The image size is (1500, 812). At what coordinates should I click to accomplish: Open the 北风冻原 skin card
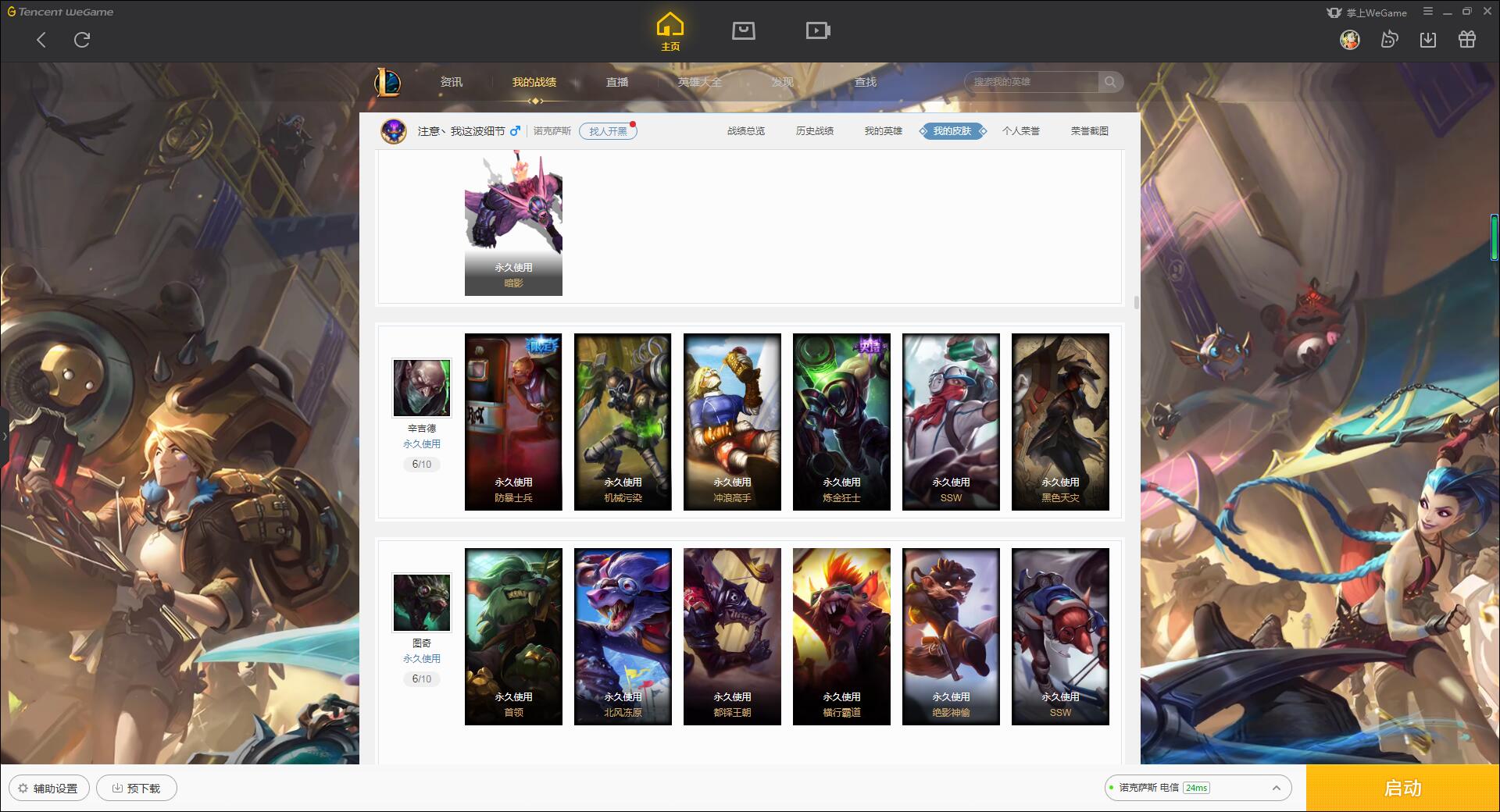coord(623,636)
